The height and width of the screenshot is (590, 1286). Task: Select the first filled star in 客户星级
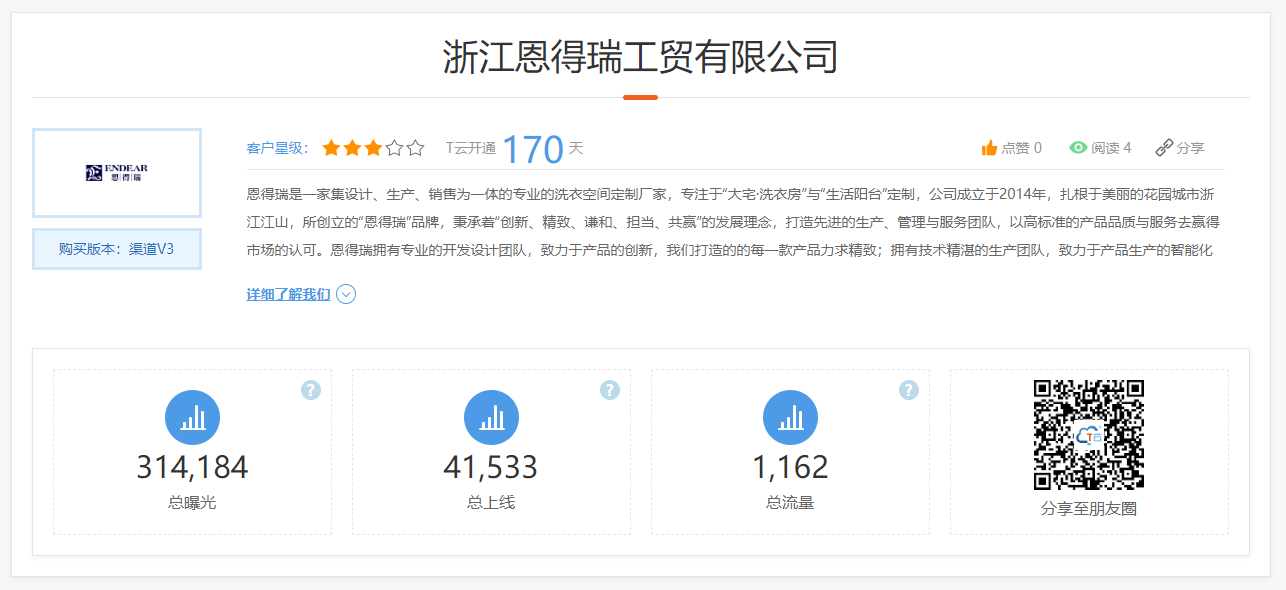click(x=330, y=148)
